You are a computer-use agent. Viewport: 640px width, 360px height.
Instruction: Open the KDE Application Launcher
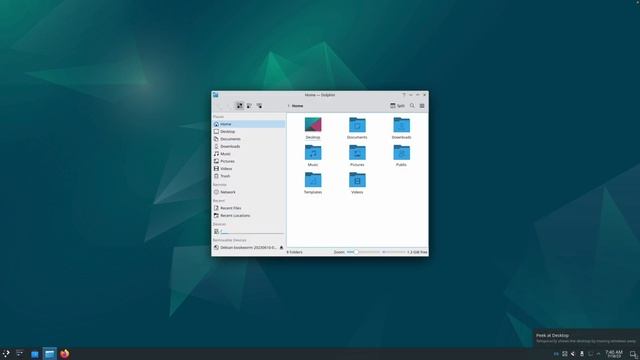pos(6,354)
